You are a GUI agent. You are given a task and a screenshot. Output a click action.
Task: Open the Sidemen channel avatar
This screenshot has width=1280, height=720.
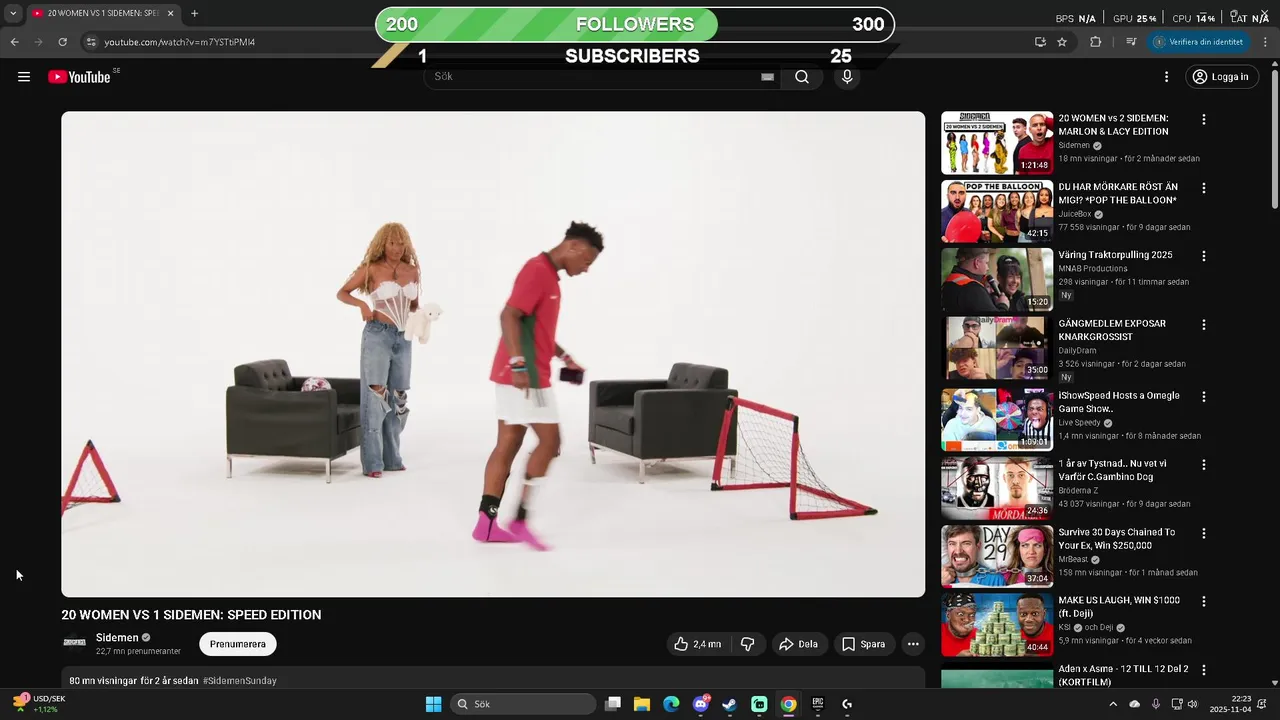(75, 643)
